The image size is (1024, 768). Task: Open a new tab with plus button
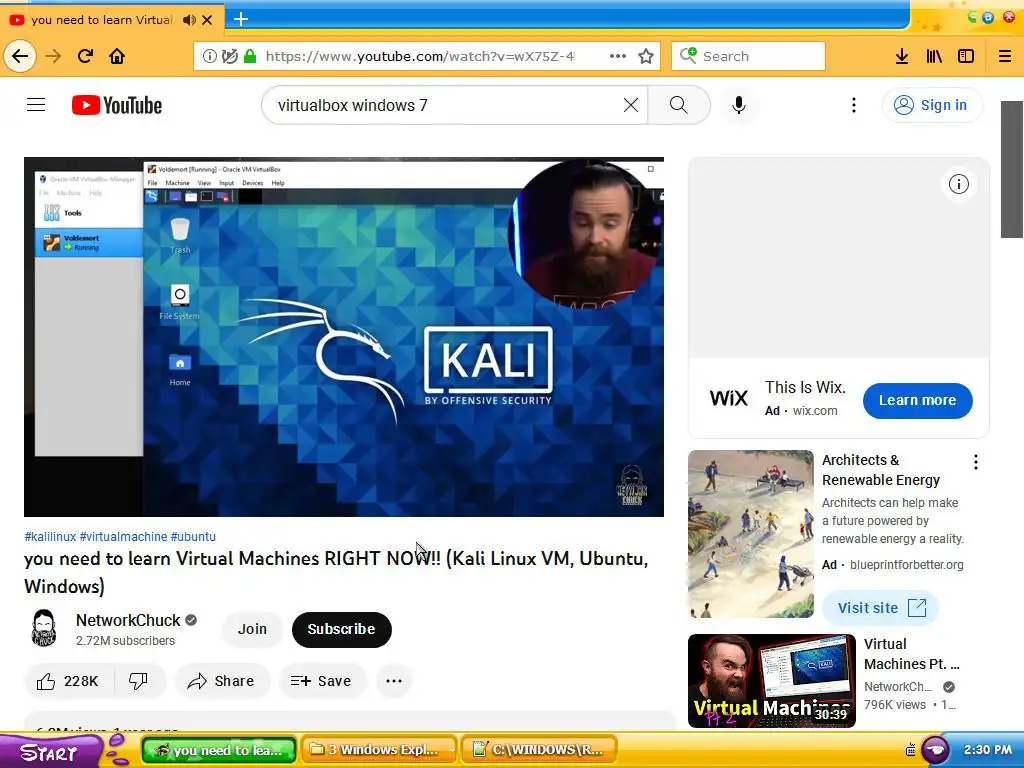(x=241, y=19)
